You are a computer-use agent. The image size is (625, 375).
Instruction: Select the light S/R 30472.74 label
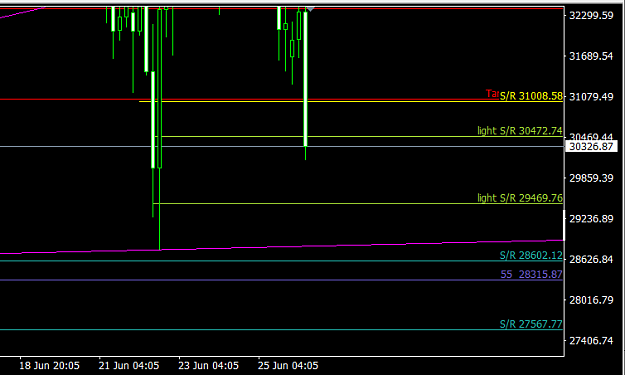520,131
